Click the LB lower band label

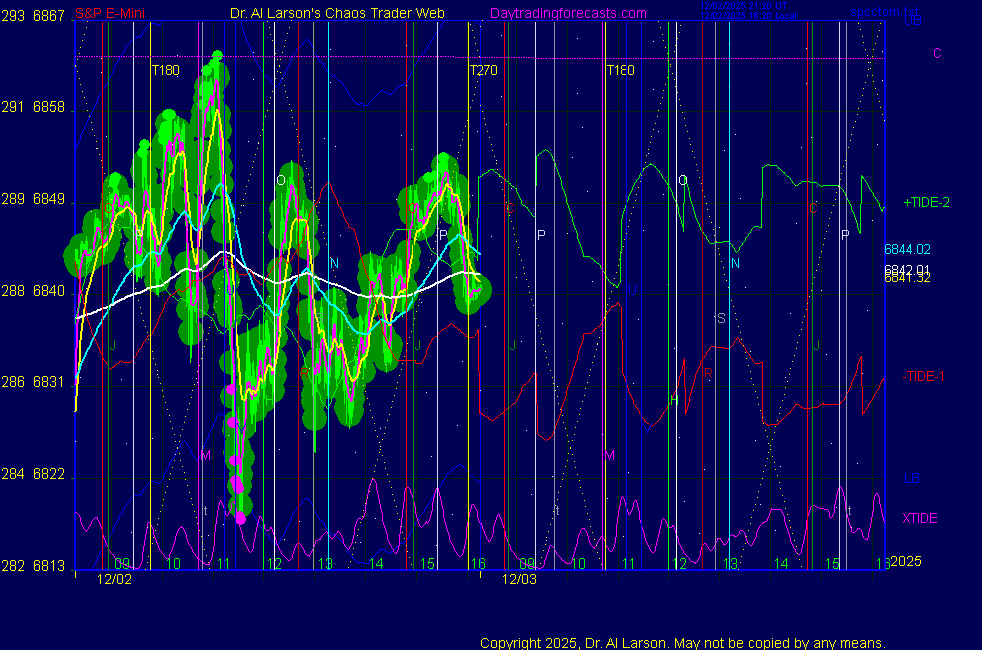(x=911, y=479)
